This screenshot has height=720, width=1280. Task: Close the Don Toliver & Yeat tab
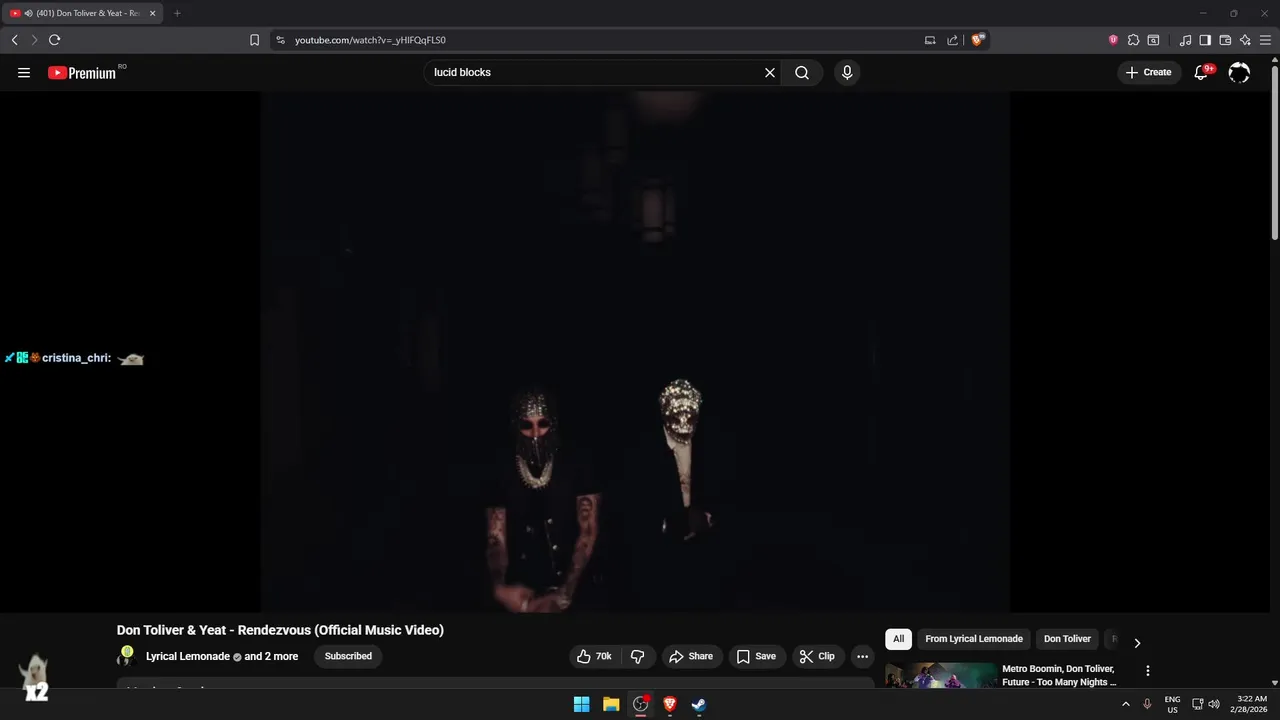[x=152, y=13]
